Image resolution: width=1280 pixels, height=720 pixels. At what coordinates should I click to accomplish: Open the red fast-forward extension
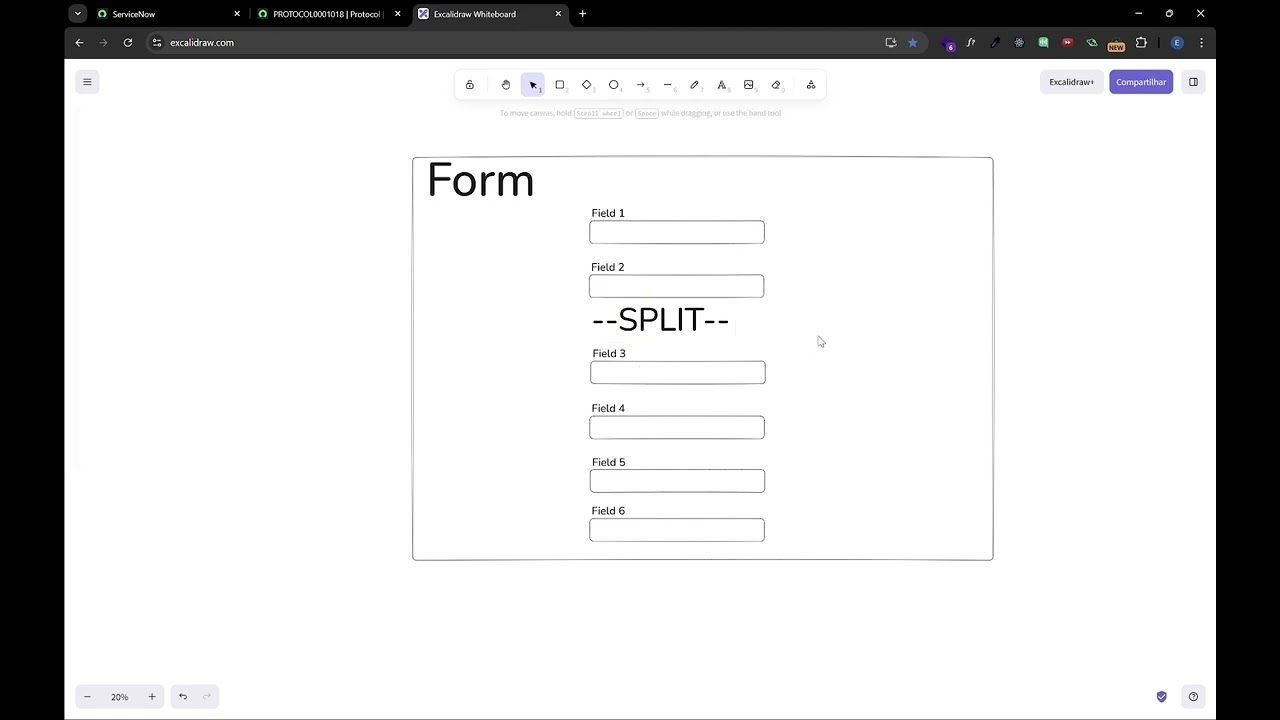1067,43
